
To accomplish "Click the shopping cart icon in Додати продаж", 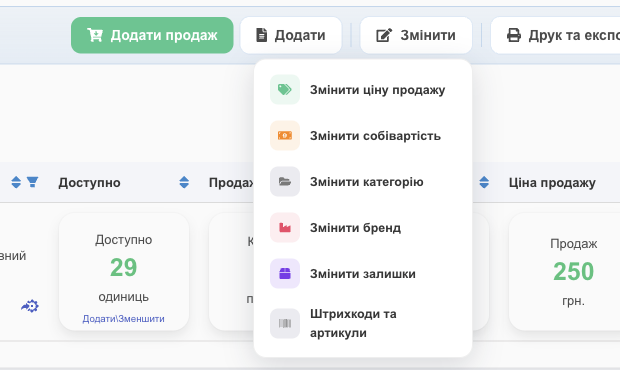I will click(x=95, y=35).
